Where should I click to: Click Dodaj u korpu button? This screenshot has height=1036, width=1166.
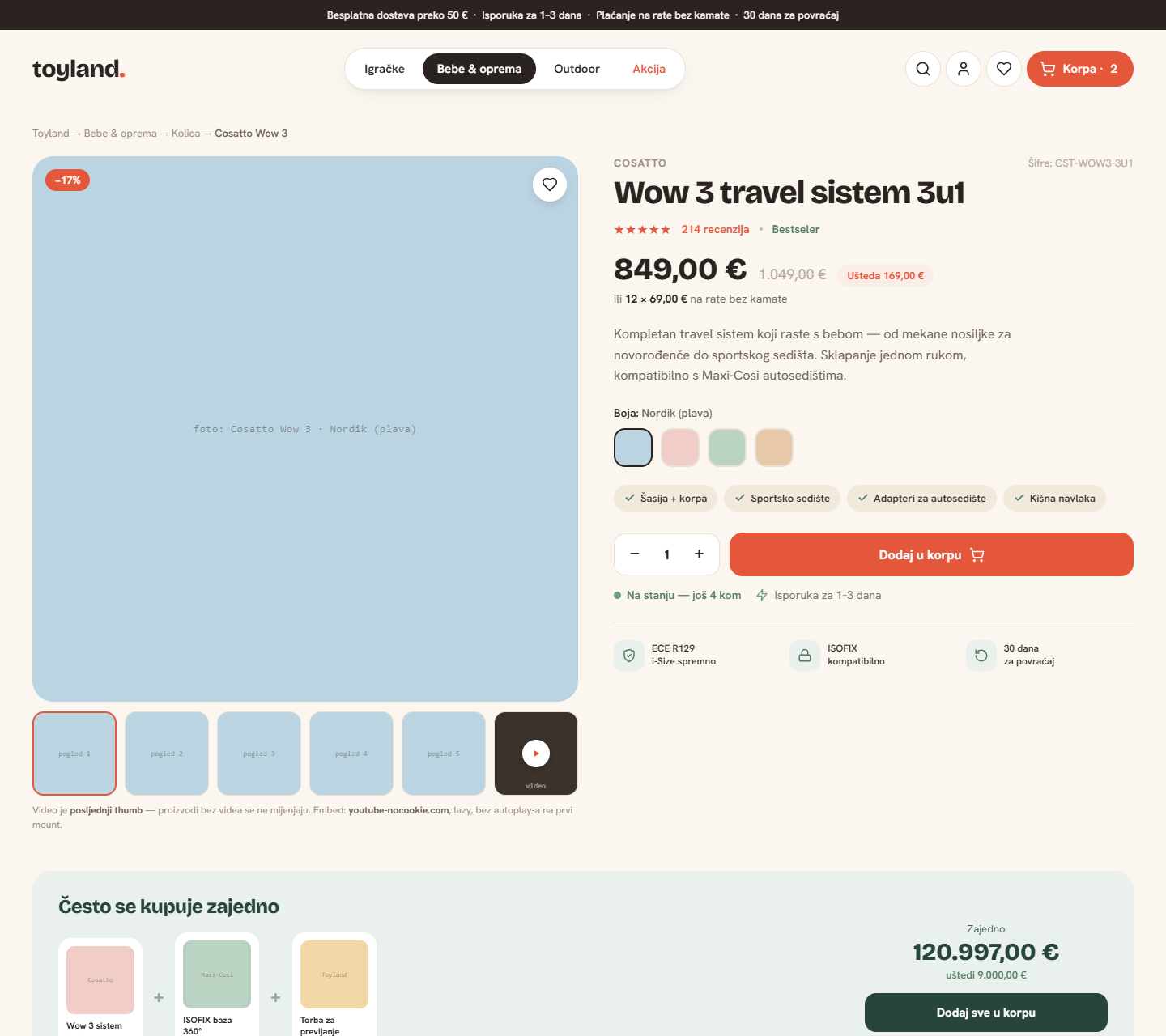tap(931, 554)
